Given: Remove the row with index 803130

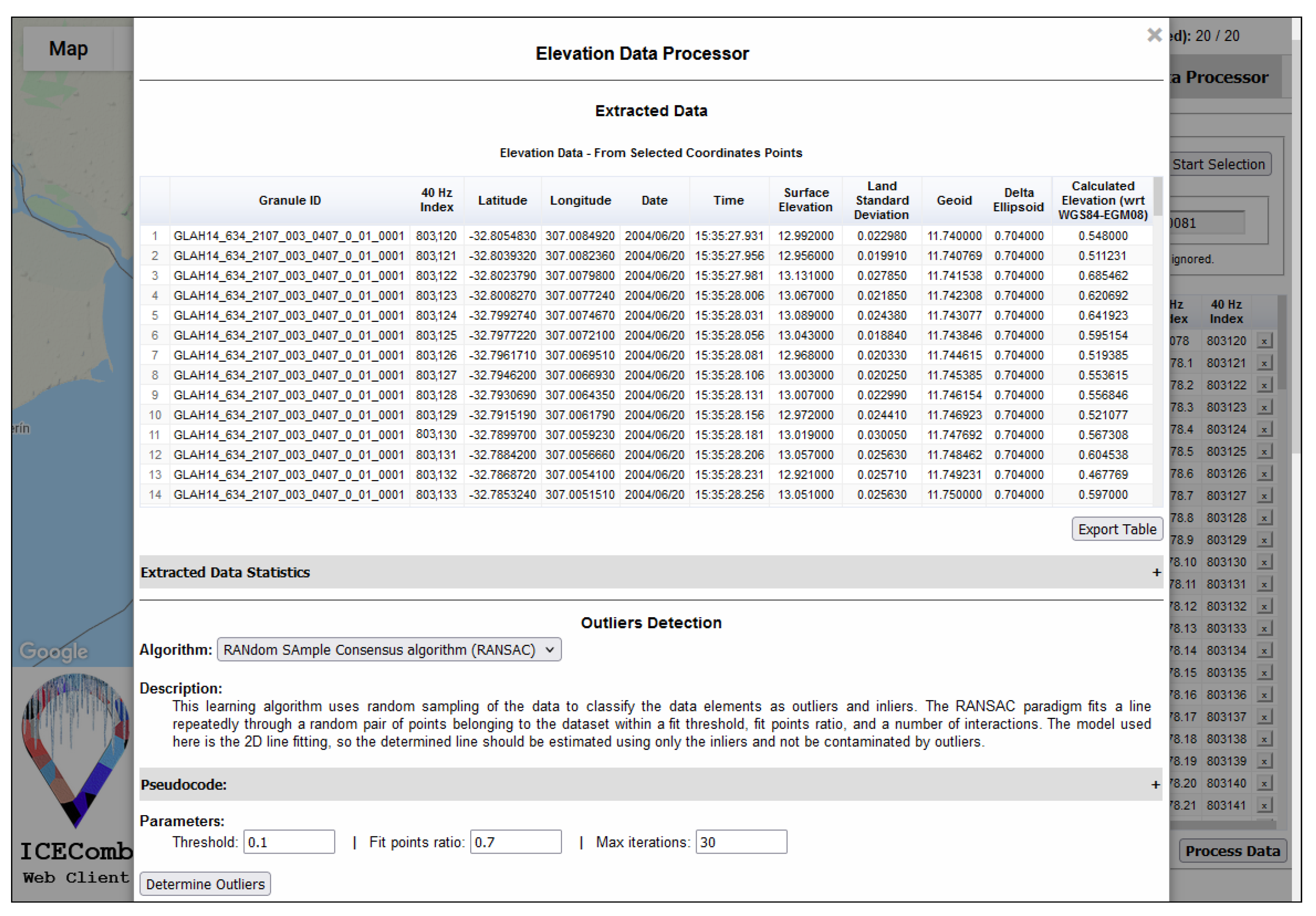Looking at the screenshot, I should (1264, 562).
